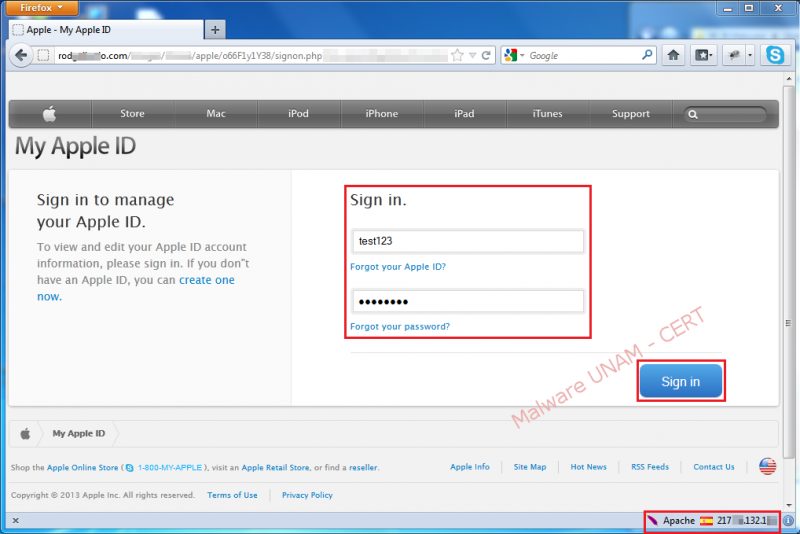
Task: Select the Apple - My Apple ID tab
Action: 106,30
